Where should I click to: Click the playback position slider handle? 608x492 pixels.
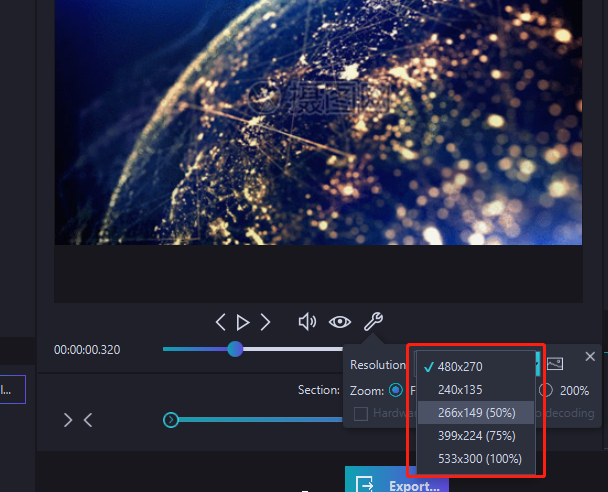pos(235,349)
